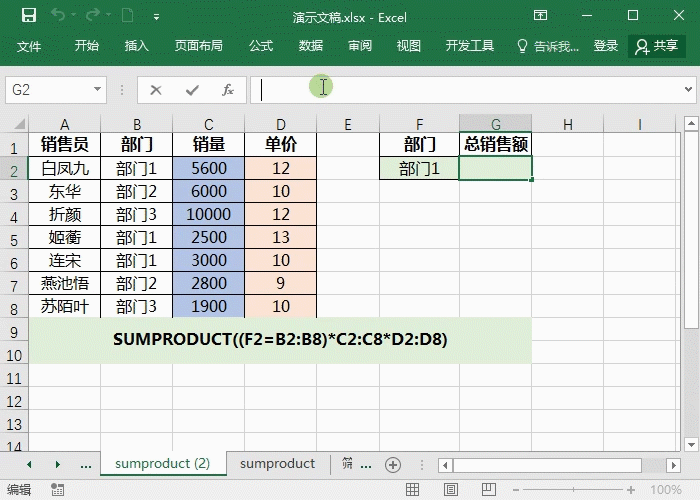Add a new sheet with plus button
This screenshot has width=700, height=500.
click(393, 465)
